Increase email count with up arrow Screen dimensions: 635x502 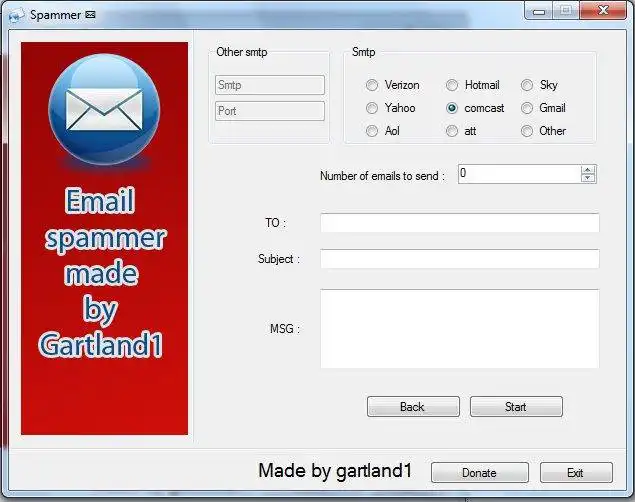588,170
